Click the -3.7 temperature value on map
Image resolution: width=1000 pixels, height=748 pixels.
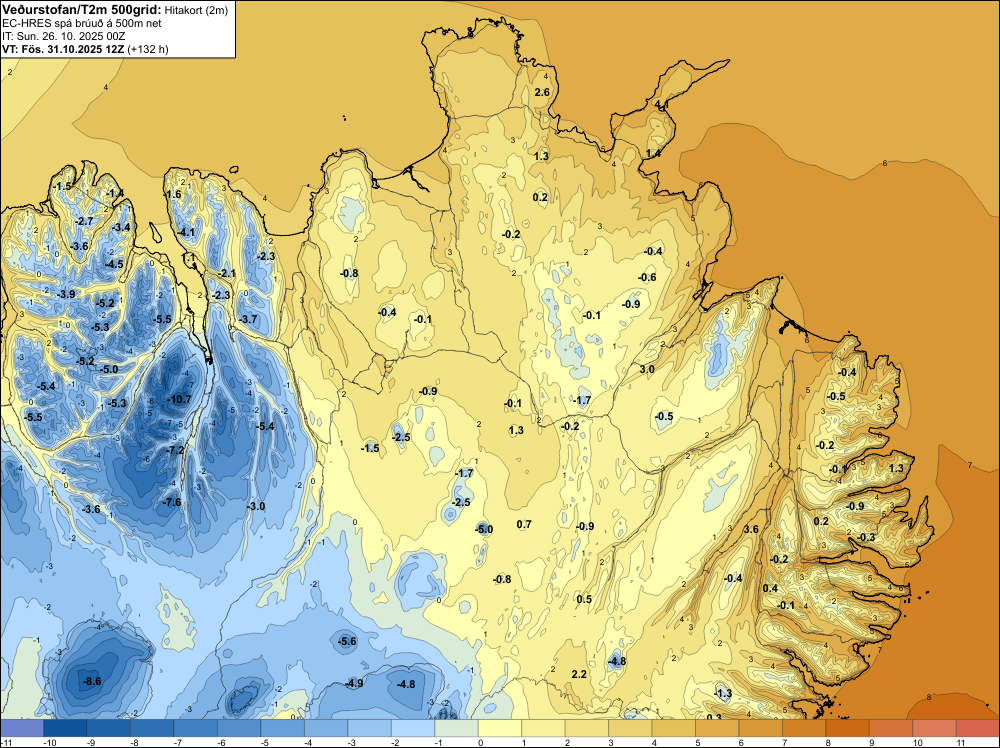[x=247, y=319]
